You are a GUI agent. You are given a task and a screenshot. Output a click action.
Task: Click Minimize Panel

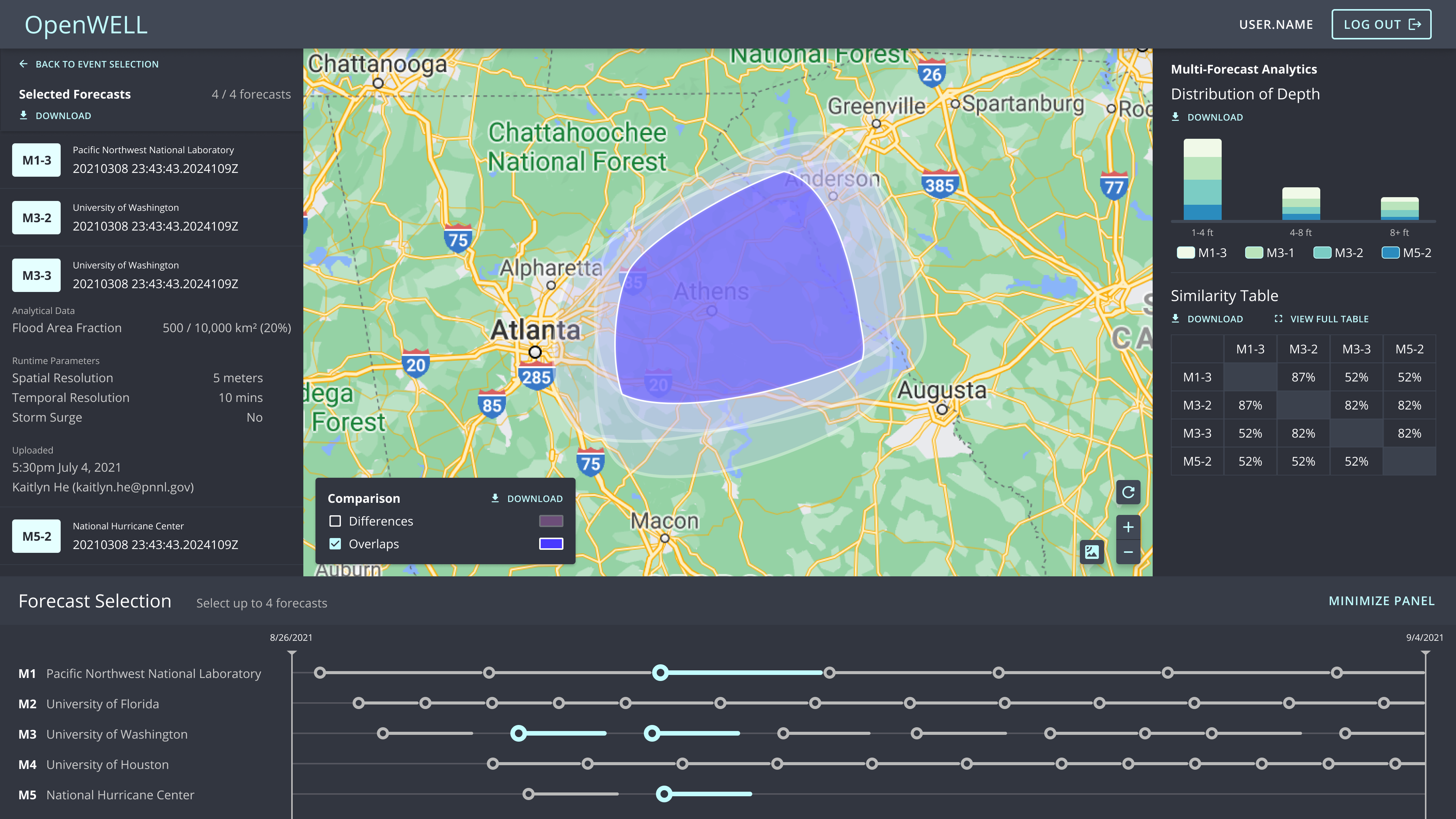pos(1381,601)
